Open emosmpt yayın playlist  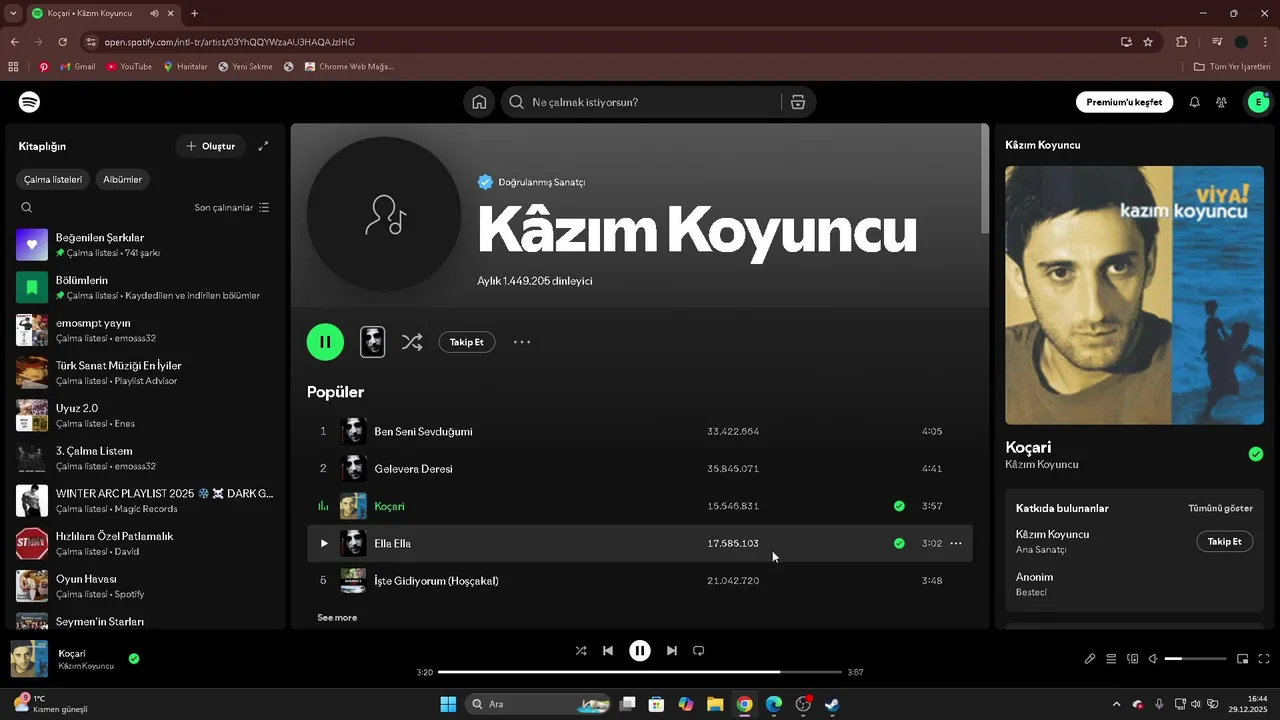(145, 330)
